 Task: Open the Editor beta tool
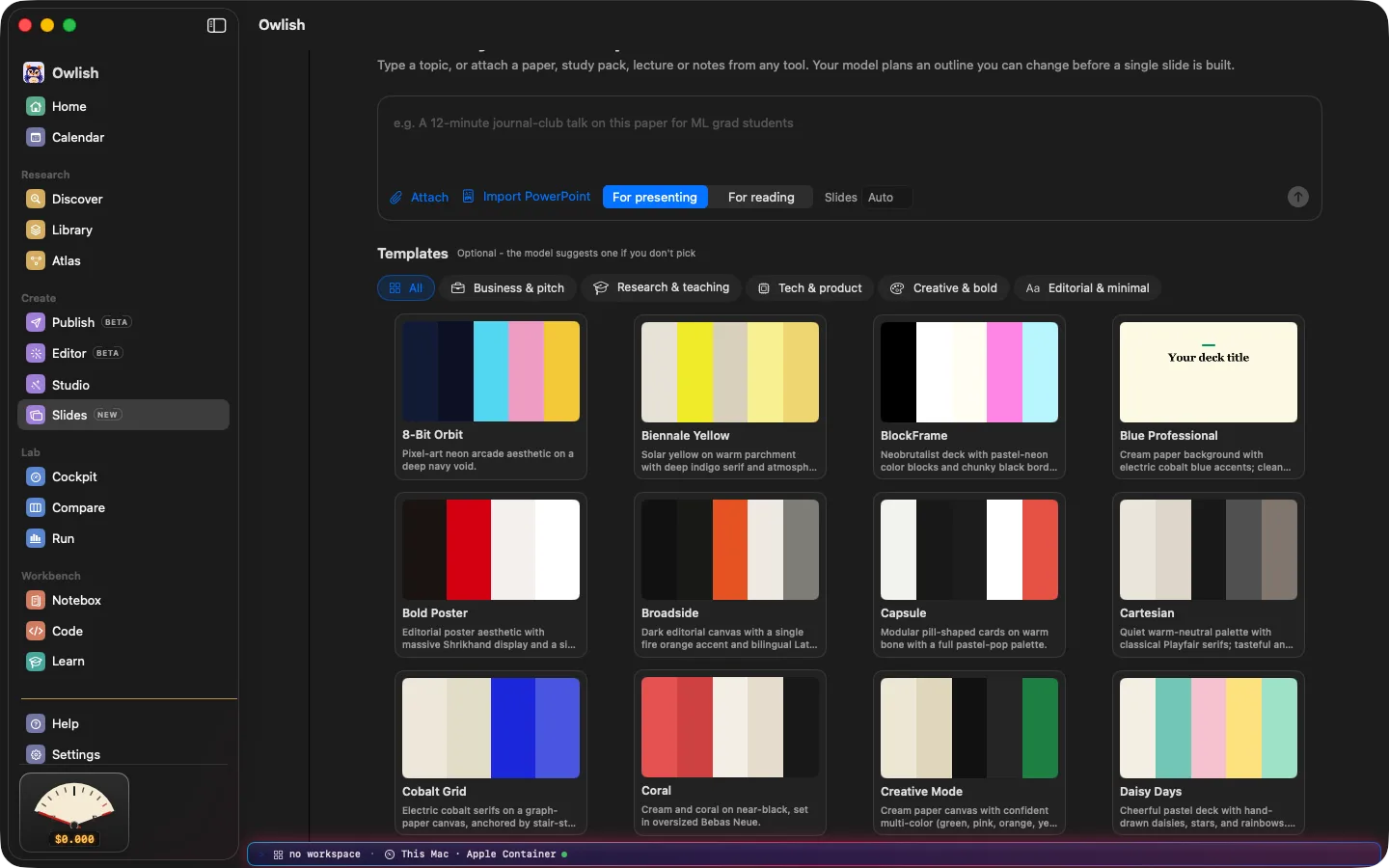point(123,353)
